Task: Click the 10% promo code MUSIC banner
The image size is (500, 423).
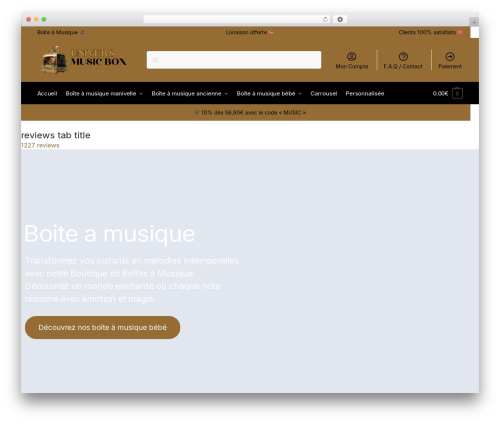Action: coord(250,113)
